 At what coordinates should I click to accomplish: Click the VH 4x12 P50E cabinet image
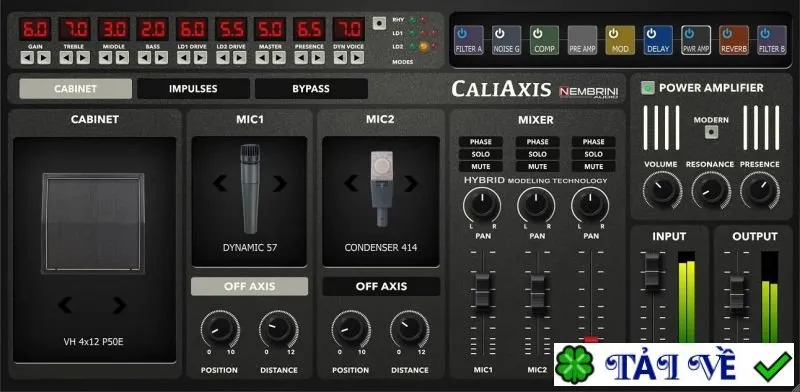point(93,223)
